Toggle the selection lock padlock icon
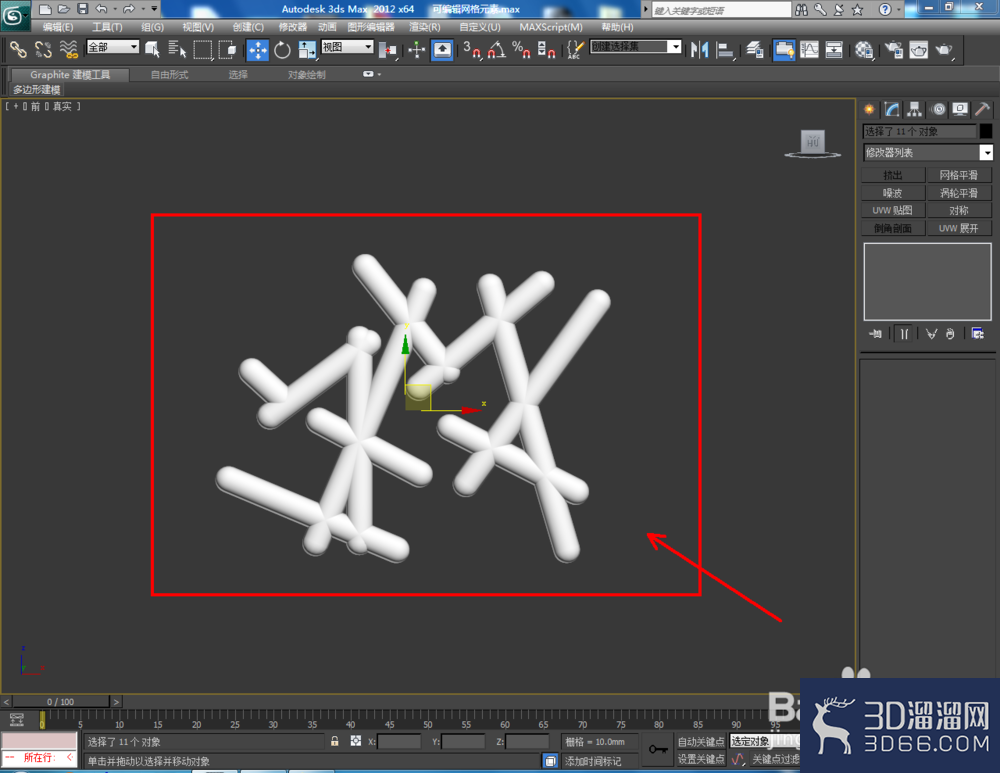This screenshot has width=1000, height=773. point(335,741)
